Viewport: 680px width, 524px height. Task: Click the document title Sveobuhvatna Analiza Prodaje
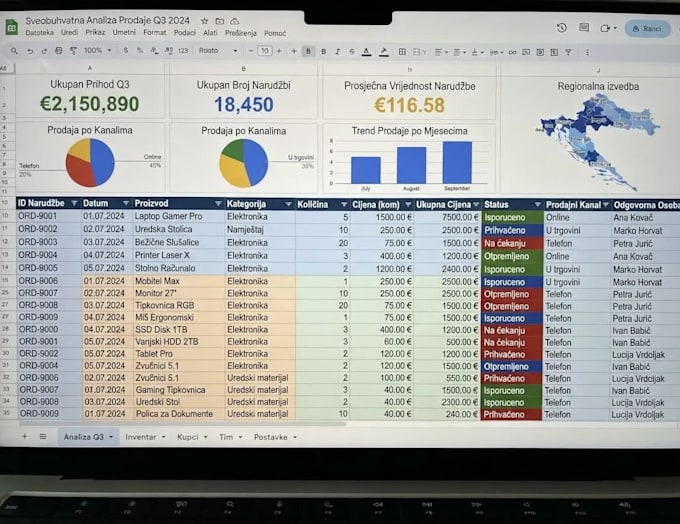pos(108,20)
